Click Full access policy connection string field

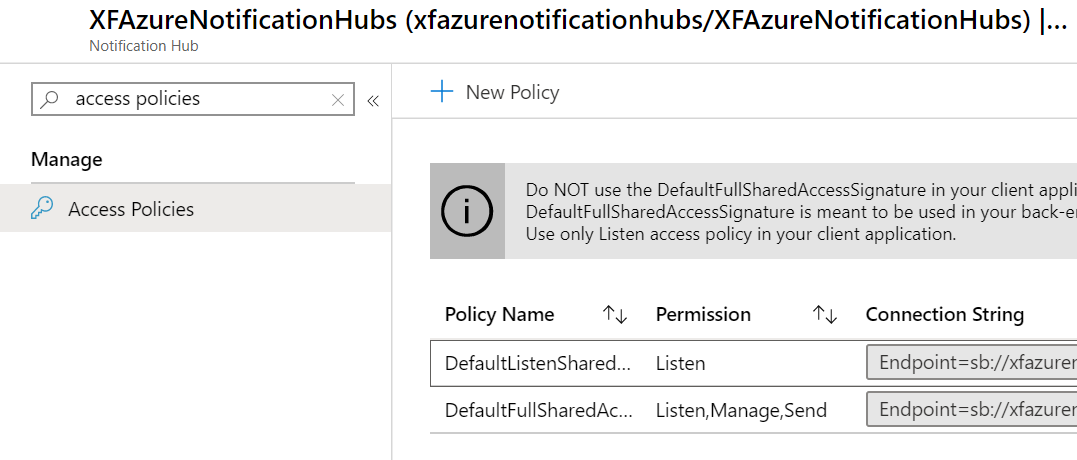[x=971, y=410]
